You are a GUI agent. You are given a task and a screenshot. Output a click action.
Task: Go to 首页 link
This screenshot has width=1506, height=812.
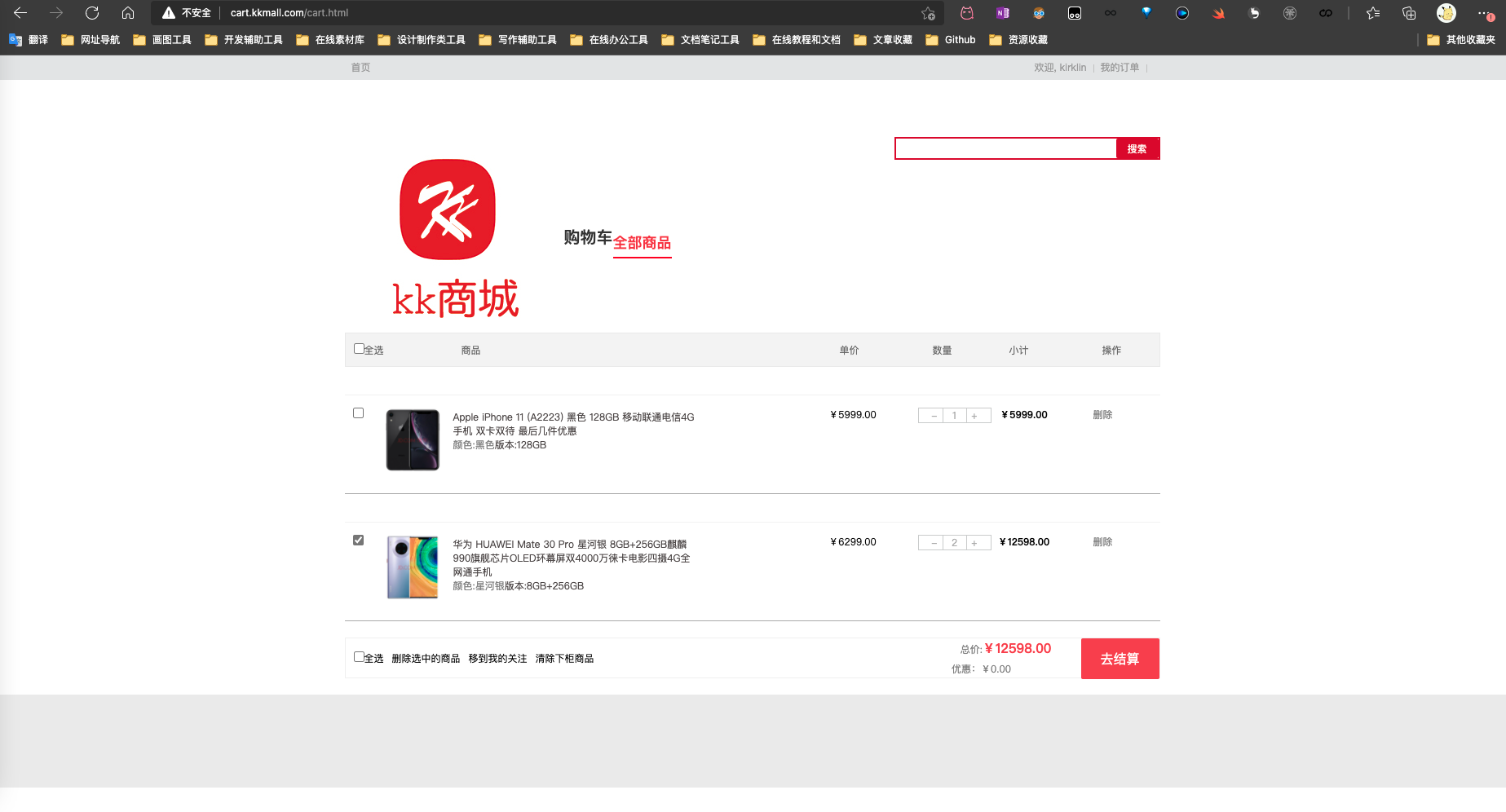tap(360, 68)
